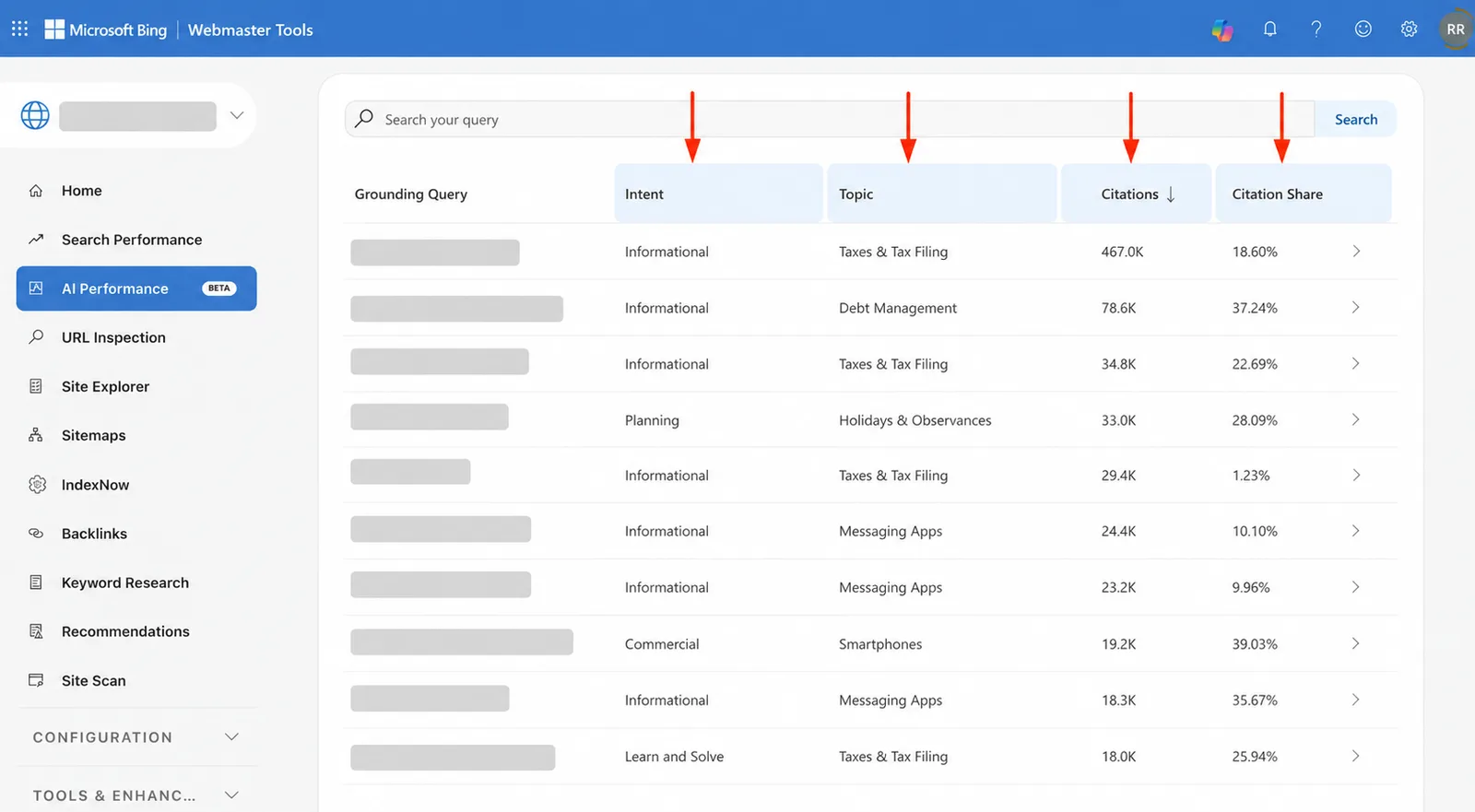Click the "9.96%" citation share value
Image resolution: width=1475 pixels, height=812 pixels.
coord(1251,588)
